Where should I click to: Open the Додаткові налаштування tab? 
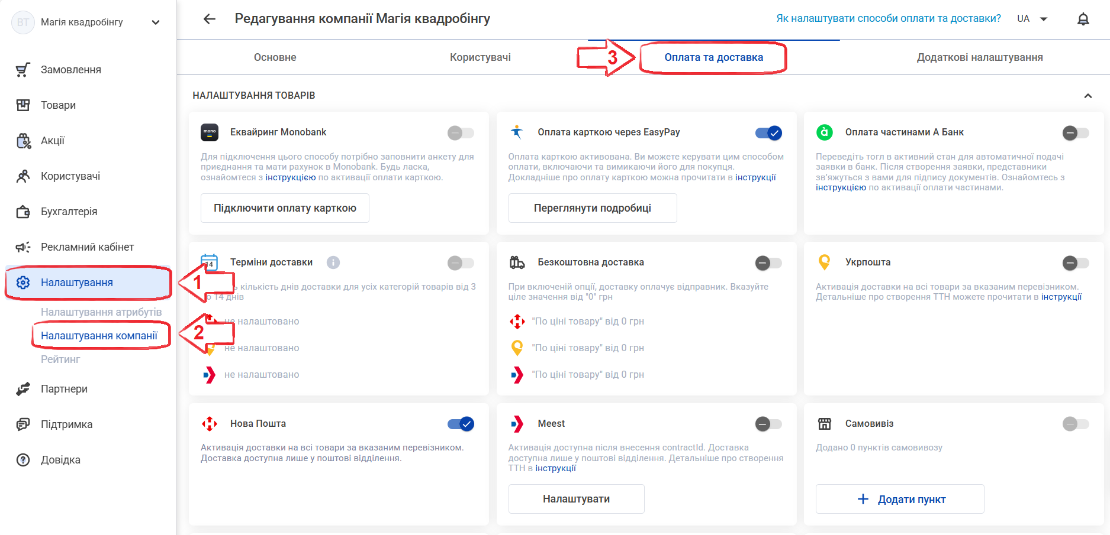click(980, 57)
